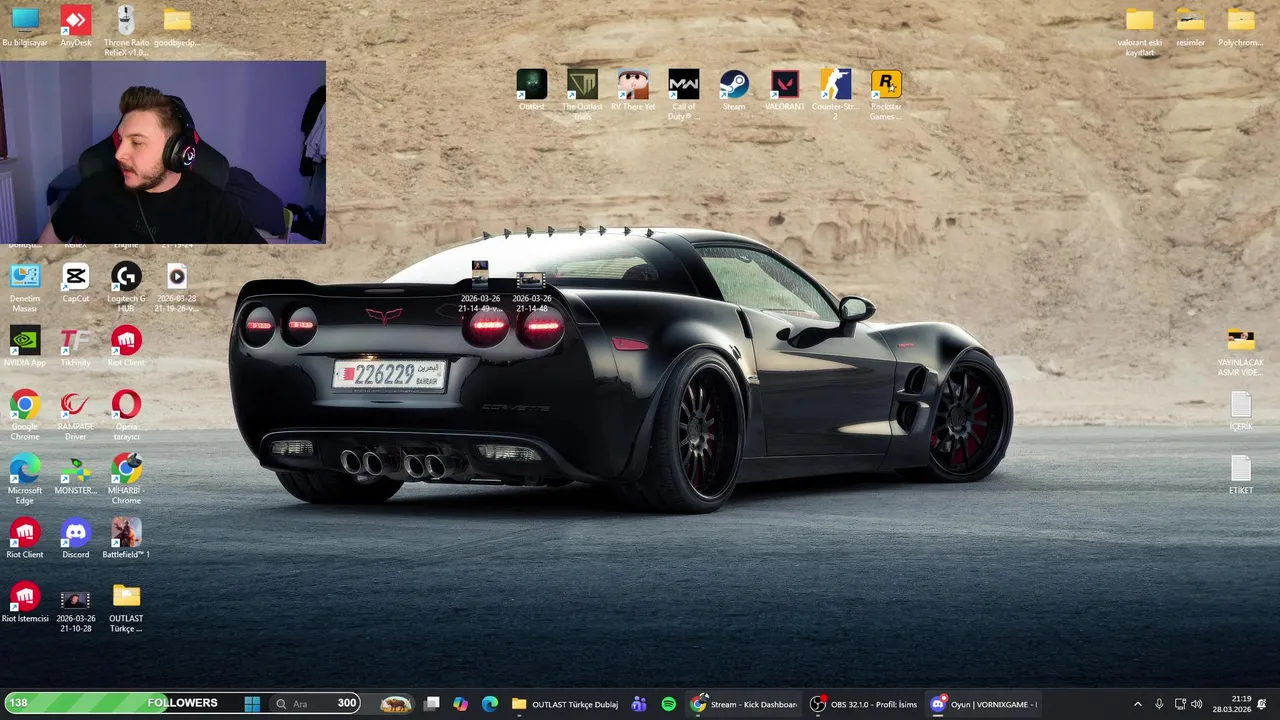Viewport: 1280px width, 720px height.
Task: Launch The Outlast Trials shortcut
Action: (582, 94)
